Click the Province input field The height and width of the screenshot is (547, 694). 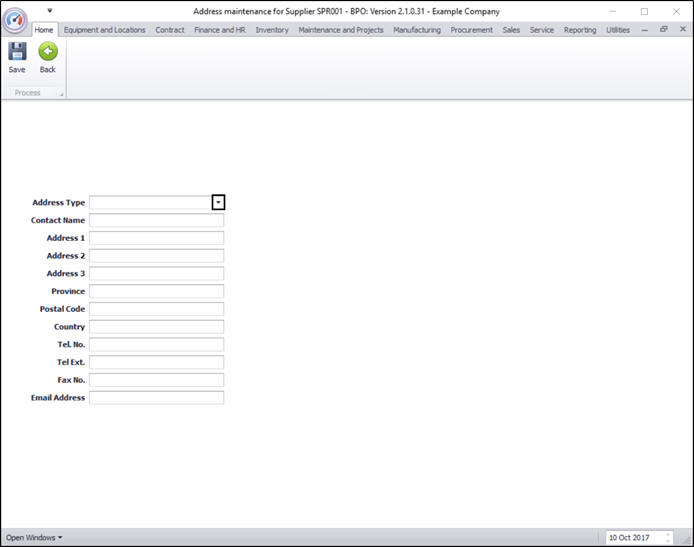[x=157, y=291]
